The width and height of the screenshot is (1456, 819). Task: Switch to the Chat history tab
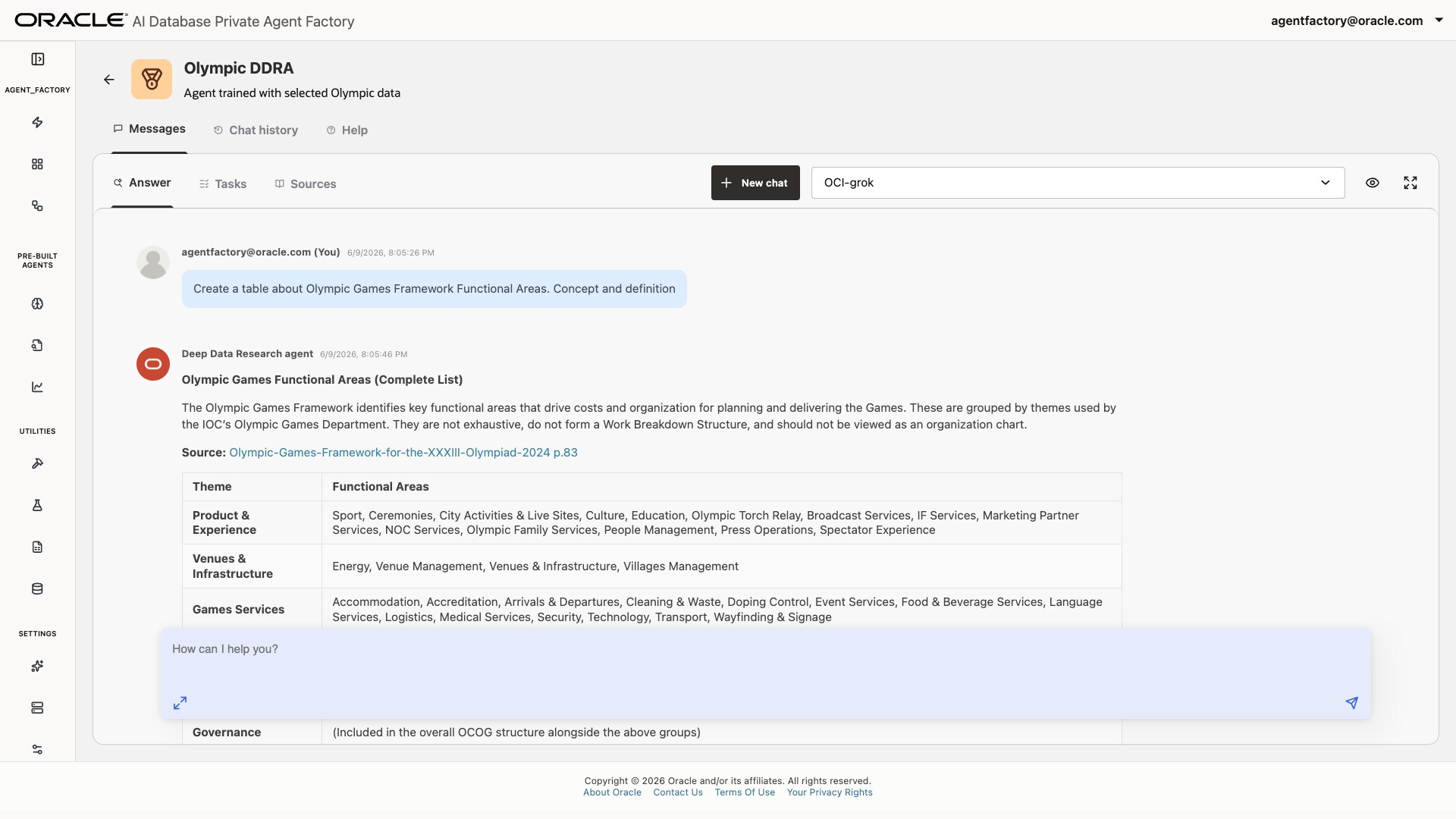pos(256,130)
